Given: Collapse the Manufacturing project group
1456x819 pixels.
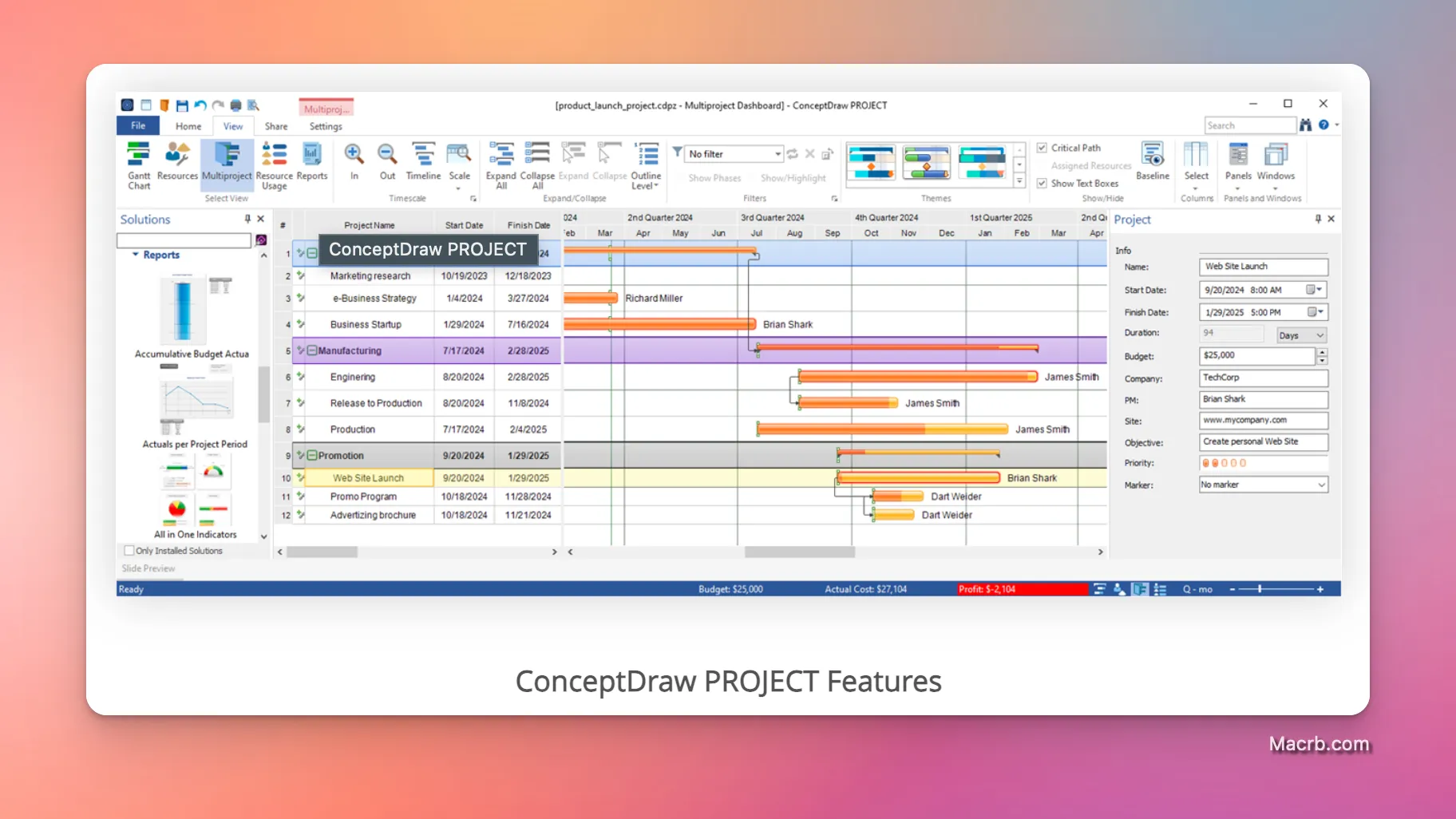Looking at the screenshot, I should pyautogui.click(x=312, y=350).
